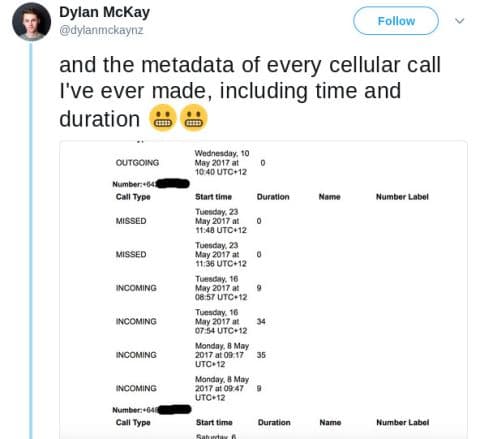Click the INCOMING call with duration 34
The image size is (480, 439).
[191, 321]
